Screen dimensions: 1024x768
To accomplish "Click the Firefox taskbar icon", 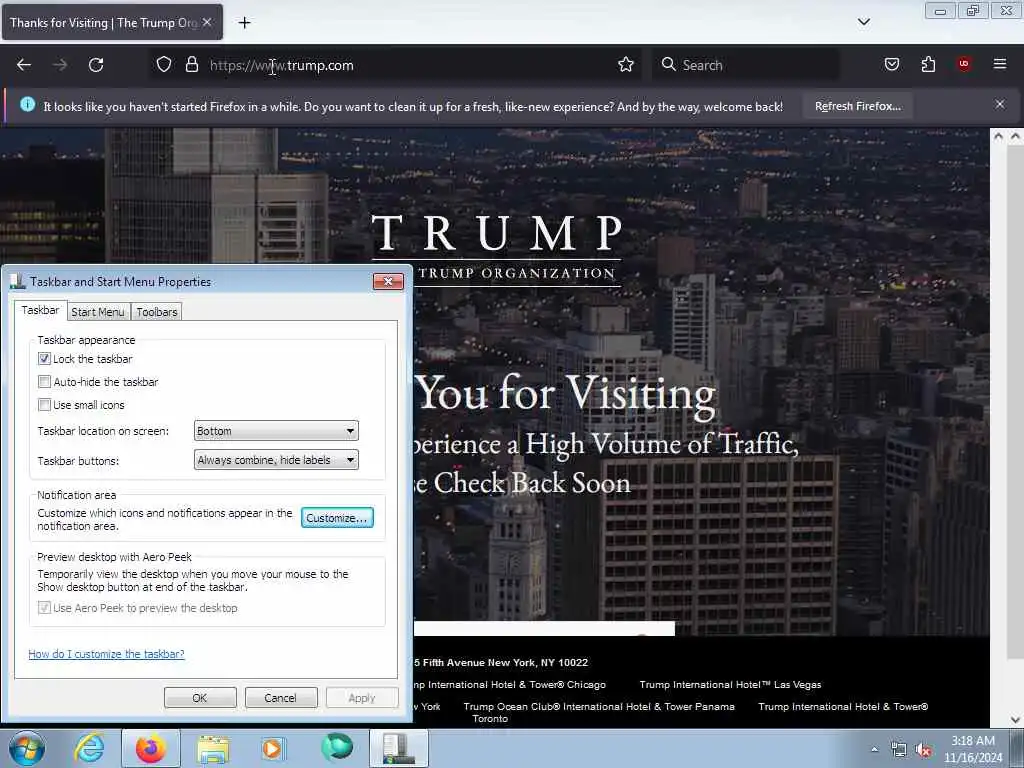I will (151, 748).
